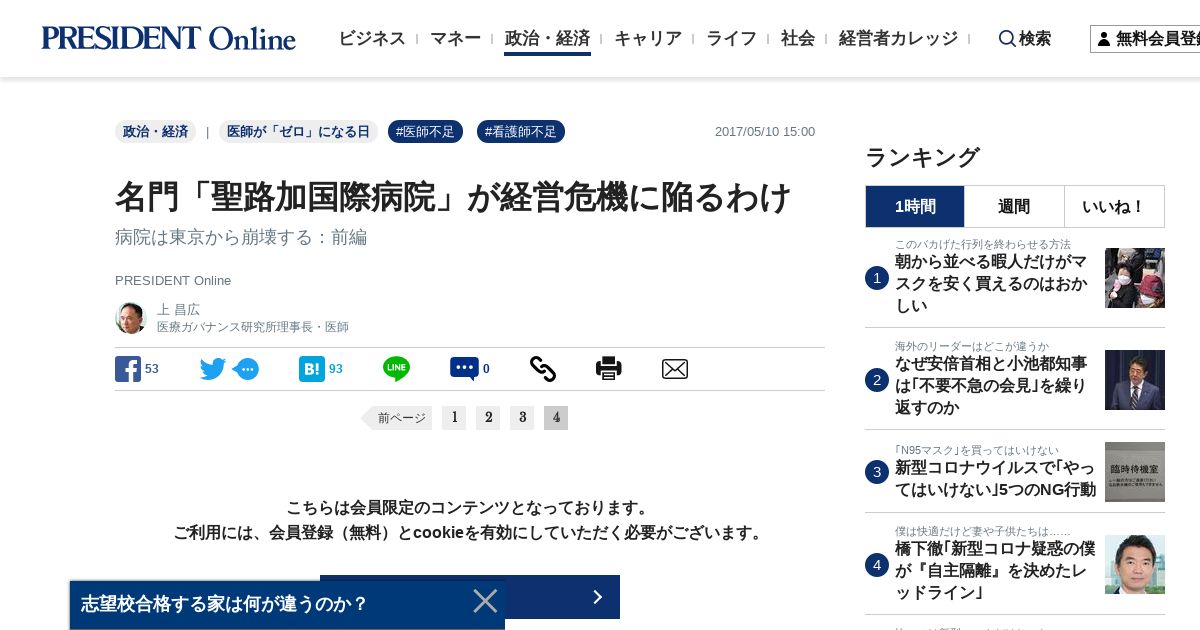Select the 週間 ranking tab
This screenshot has width=1200, height=630.
pyautogui.click(x=1014, y=206)
